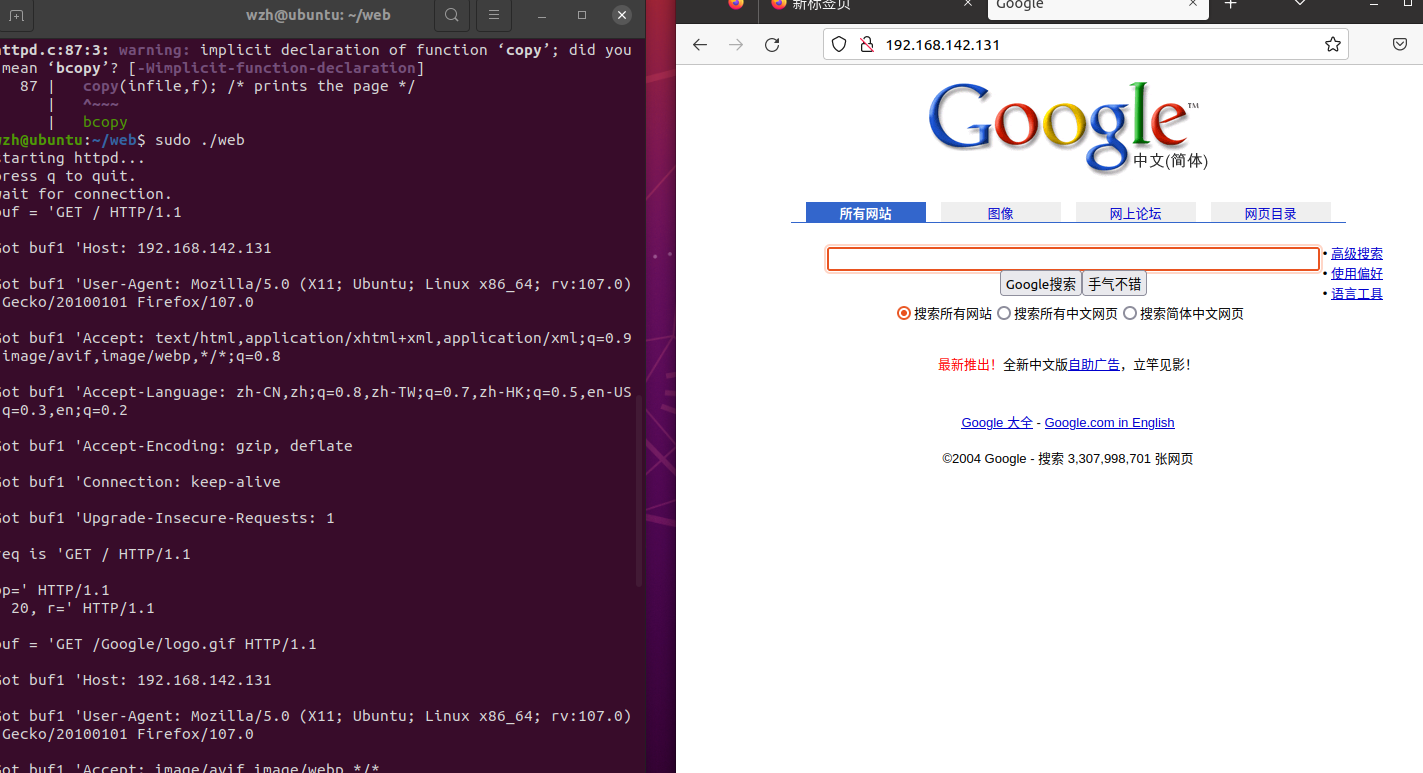1423x773 pixels.
Task: Click the Firefox address bar URL
Action: coord(943,45)
